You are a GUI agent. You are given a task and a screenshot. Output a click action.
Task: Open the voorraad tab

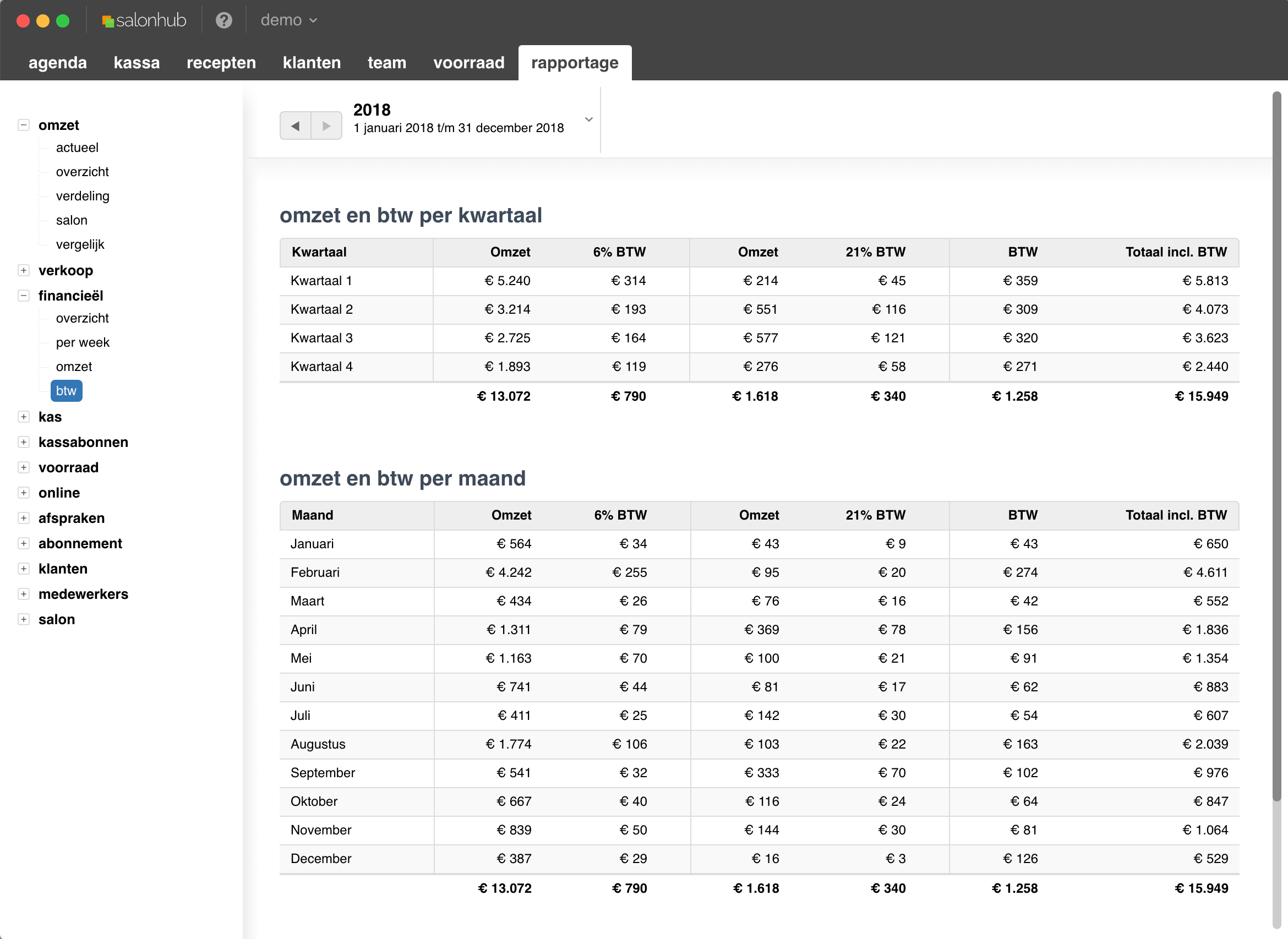point(468,63)
